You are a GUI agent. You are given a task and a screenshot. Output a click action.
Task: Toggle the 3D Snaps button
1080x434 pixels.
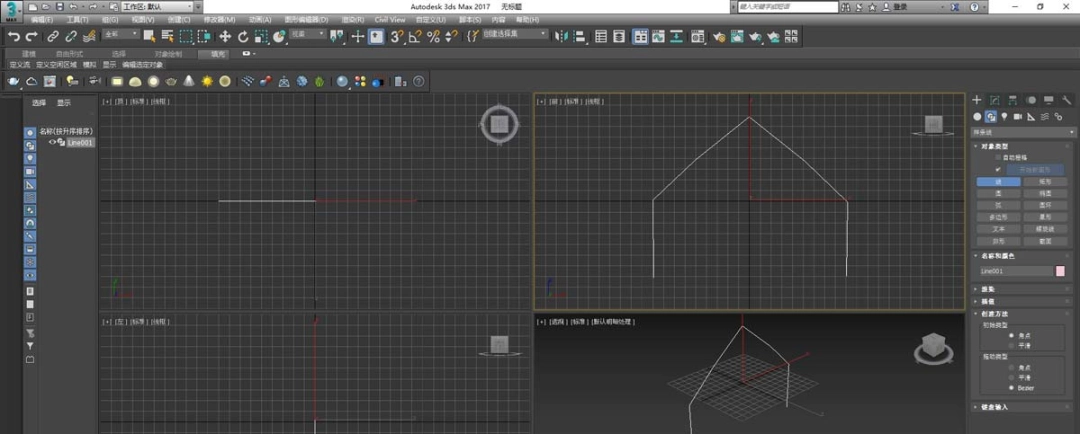(397, 37)
